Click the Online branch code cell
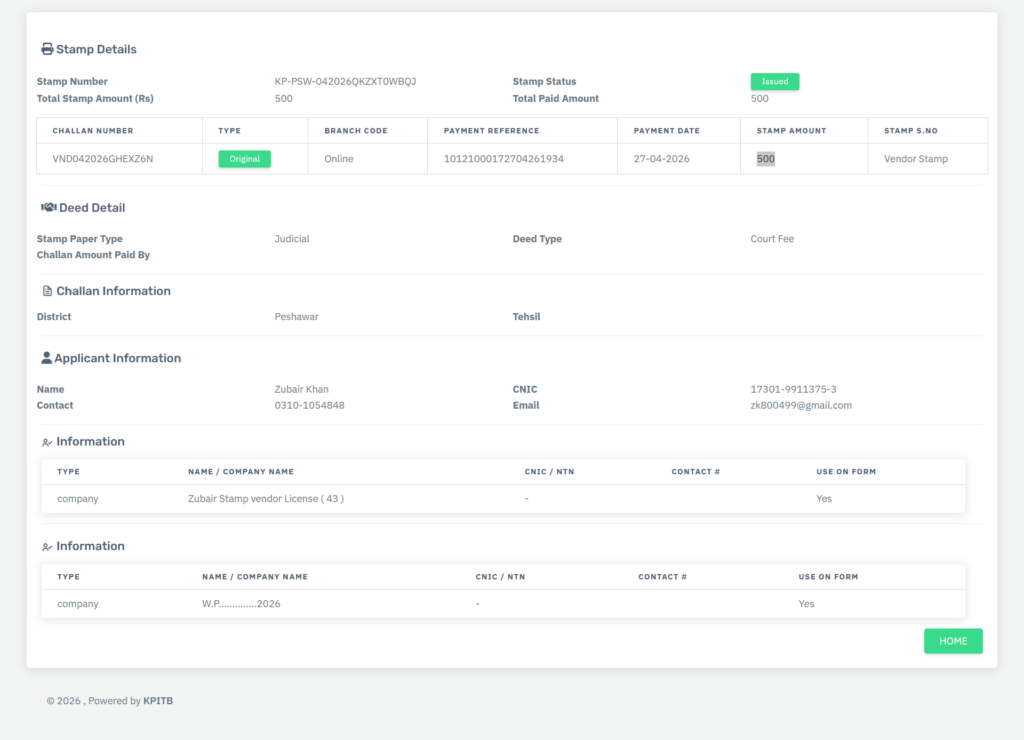Screen dimensions: 1024x740 [x=338, y=159]
